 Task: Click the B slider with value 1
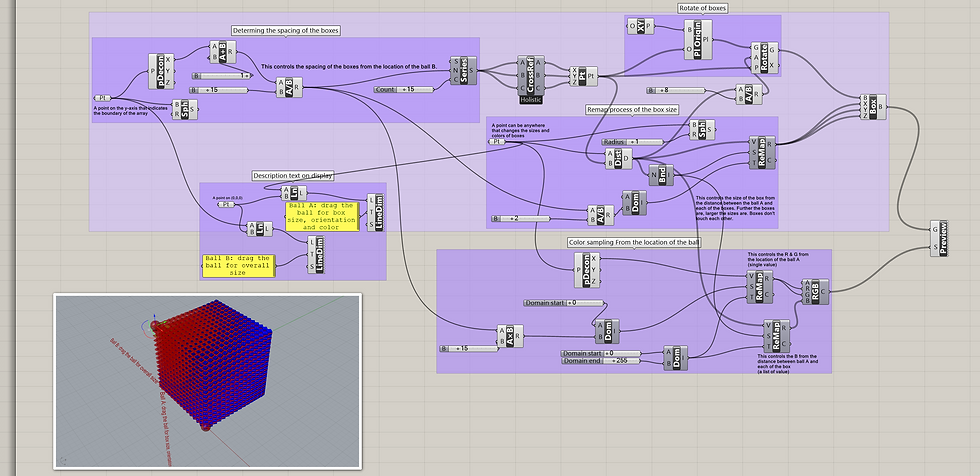point(222,76)
